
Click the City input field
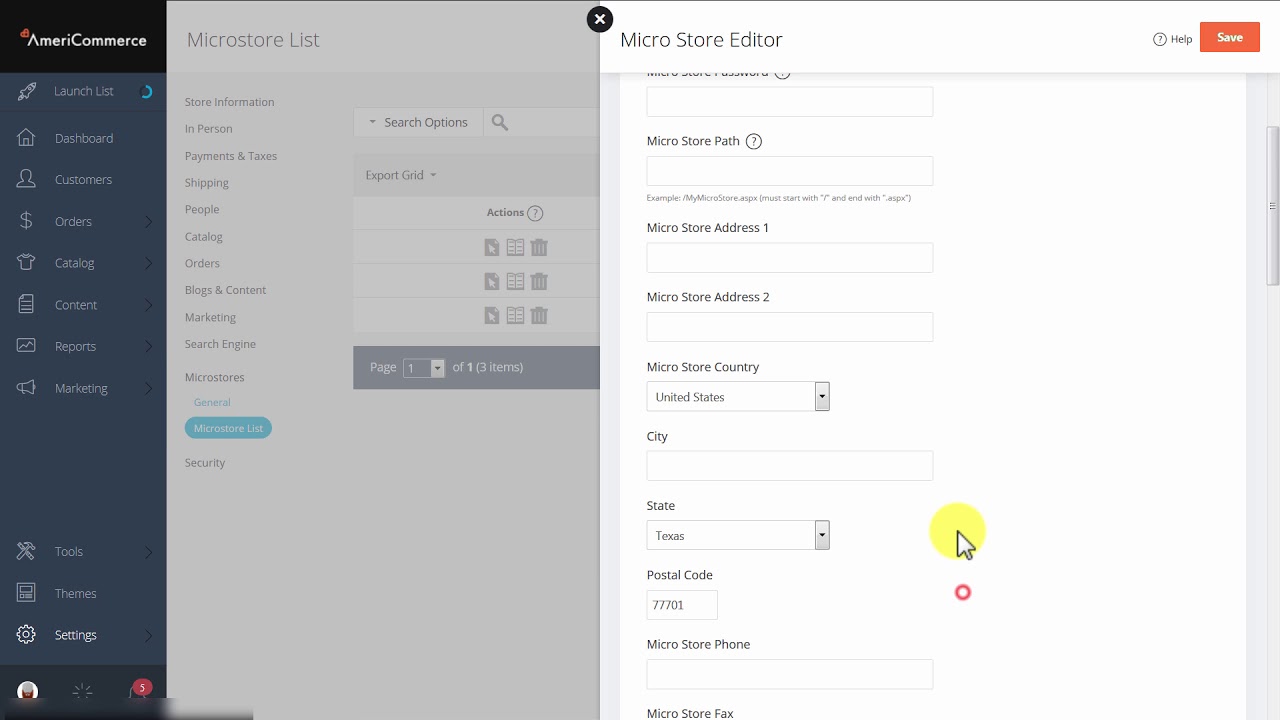pos(790,466)
